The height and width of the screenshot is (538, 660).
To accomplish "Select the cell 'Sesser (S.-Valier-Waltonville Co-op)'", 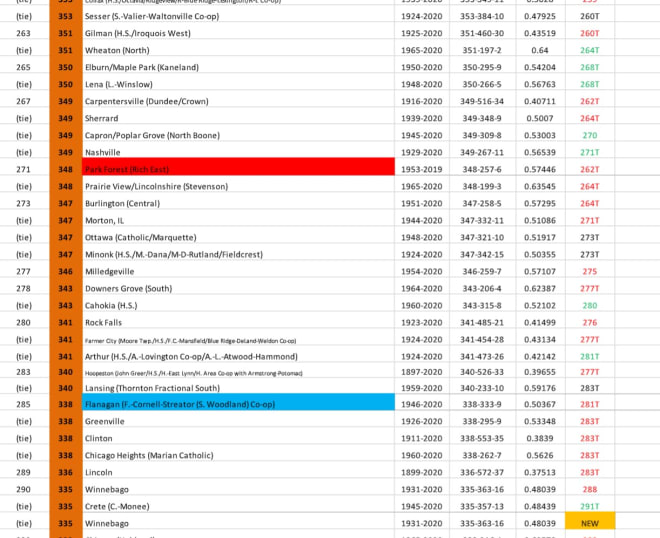I will tap(238, 16).
